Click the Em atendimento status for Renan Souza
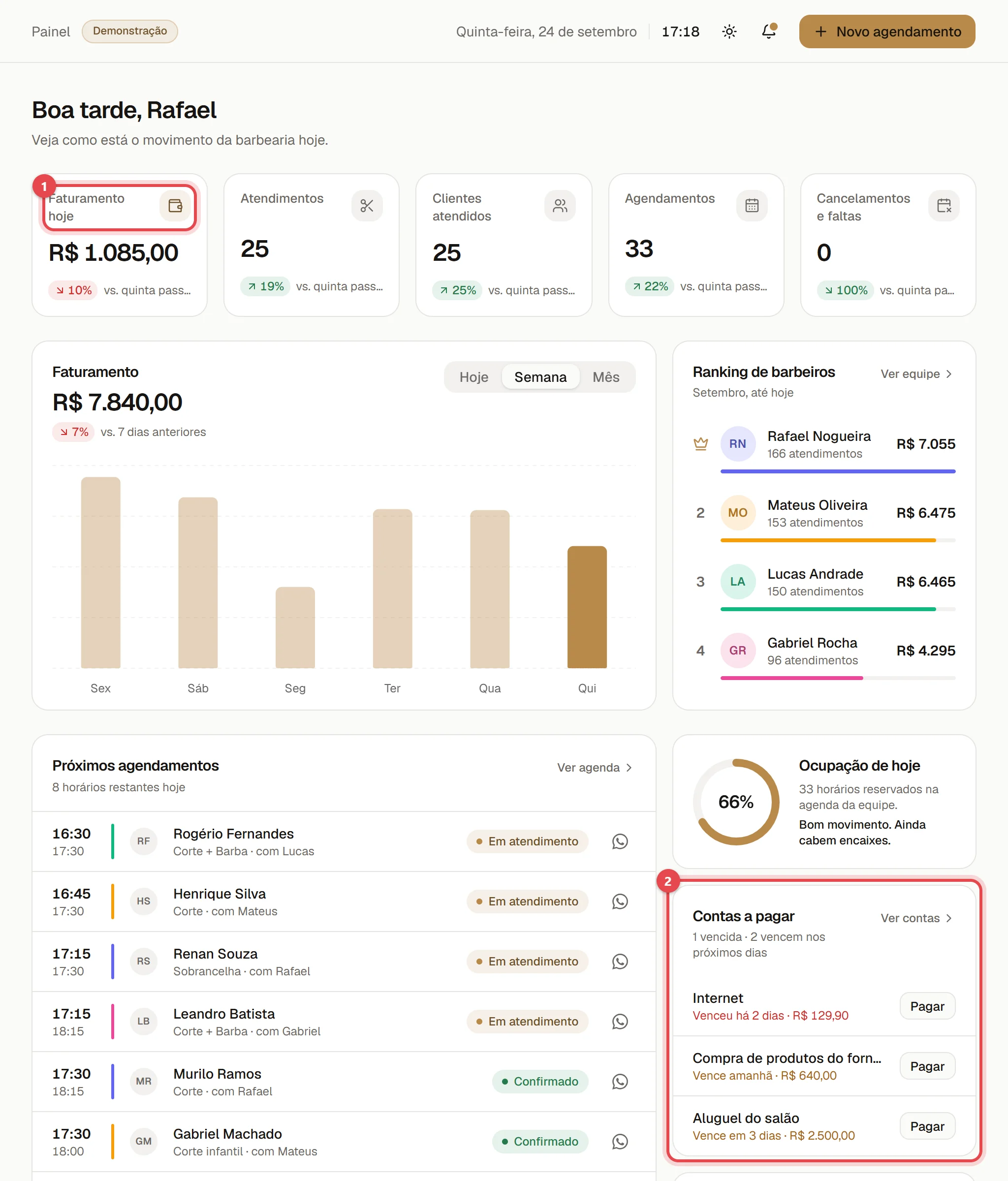The width and height of the screenshot is (1008, 1181). 527,962
